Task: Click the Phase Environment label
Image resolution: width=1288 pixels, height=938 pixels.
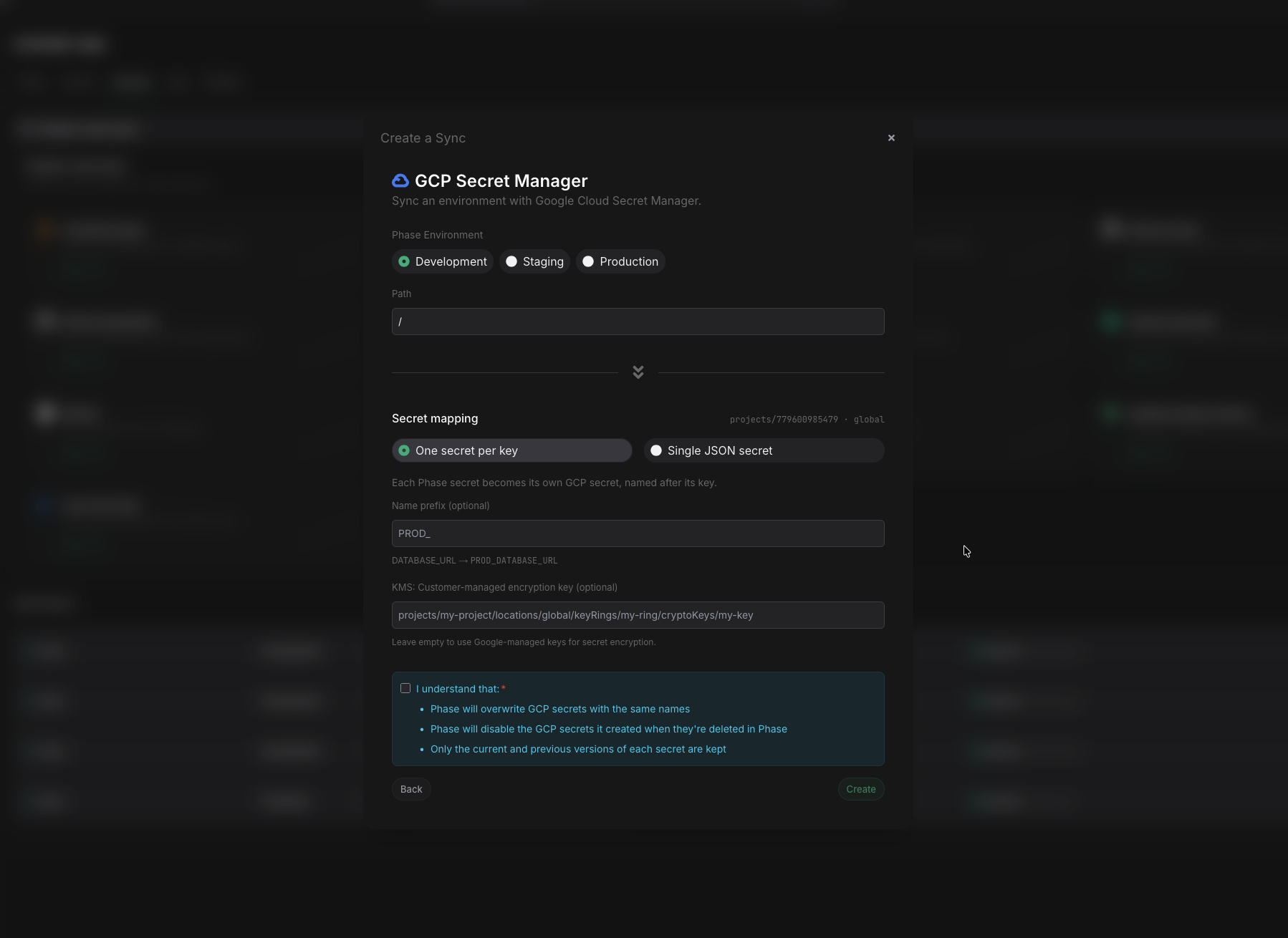Action: [x=437, y=235]
